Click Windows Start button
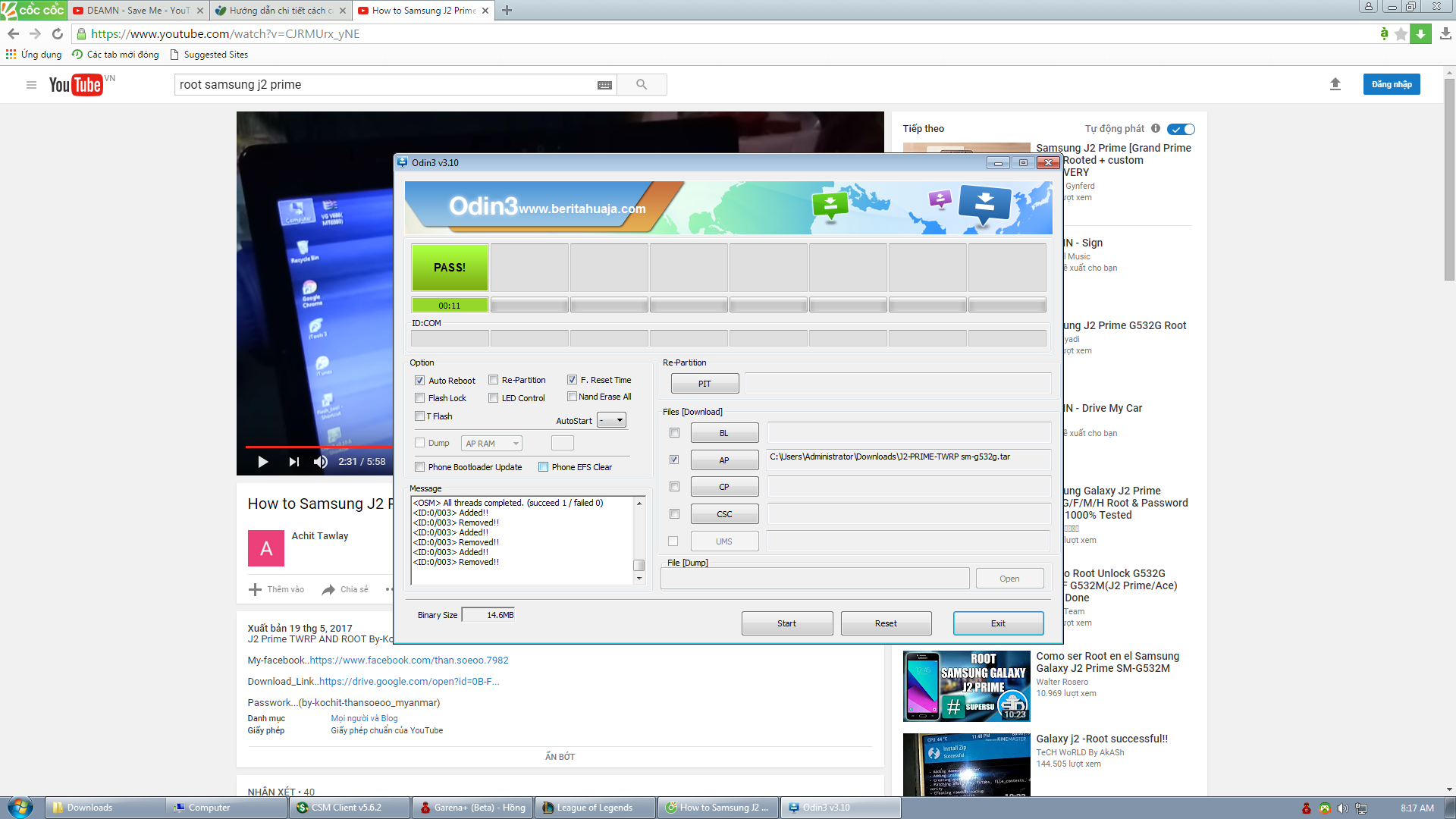The image size is (1456, 819). point(20,807)
